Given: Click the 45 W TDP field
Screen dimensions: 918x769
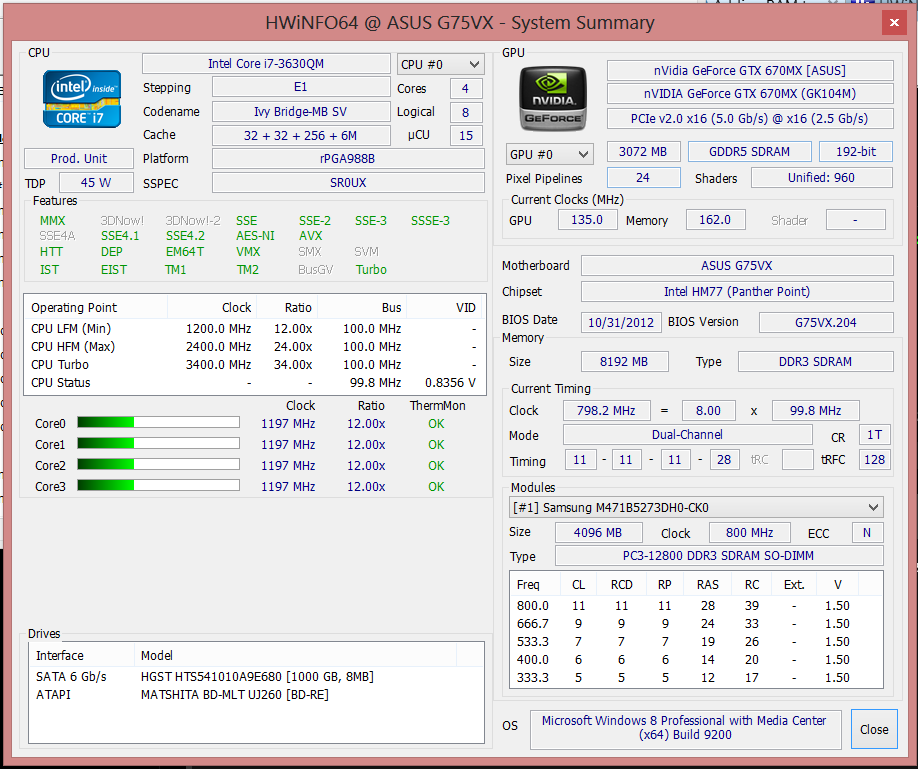Looking at the screenshot, I should pos(96,183).
